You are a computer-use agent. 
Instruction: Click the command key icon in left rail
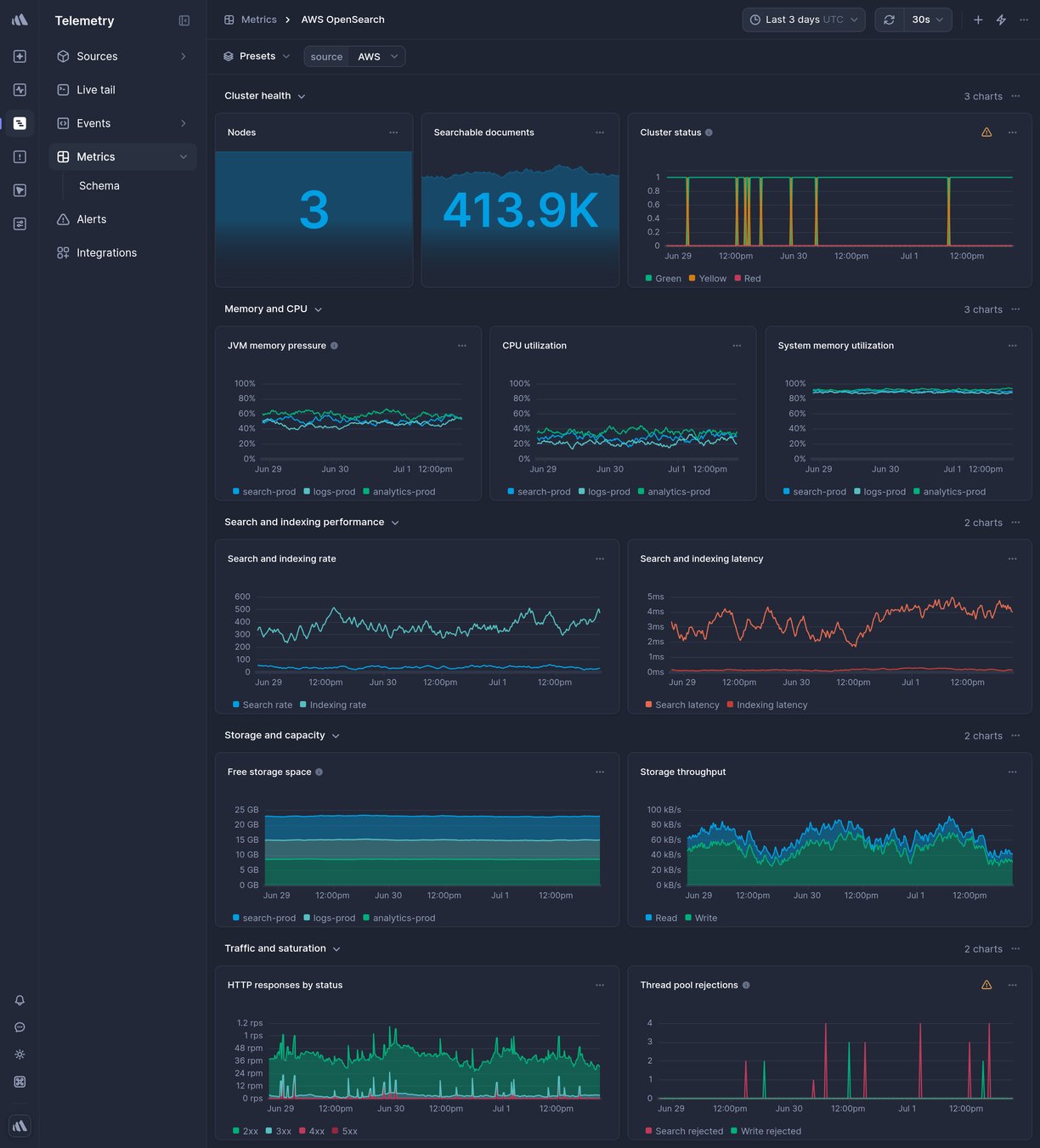[20, 1082]
